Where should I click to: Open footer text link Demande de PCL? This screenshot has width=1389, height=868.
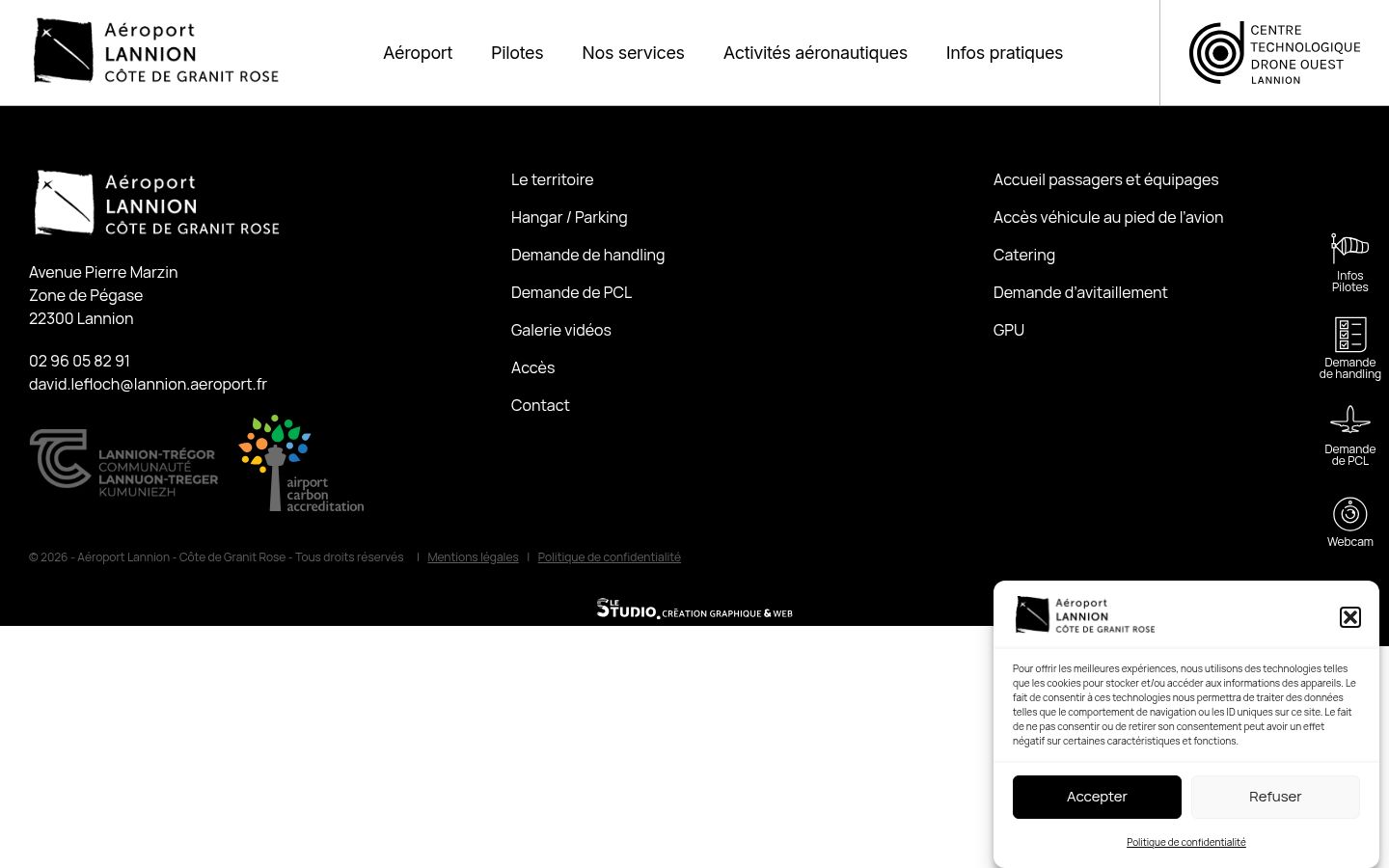coord(571,292)
